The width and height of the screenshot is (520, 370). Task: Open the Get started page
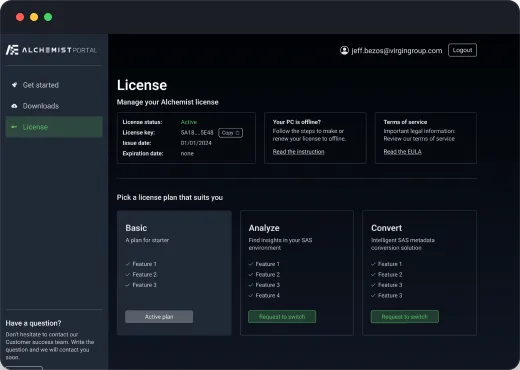coord(54,85)
